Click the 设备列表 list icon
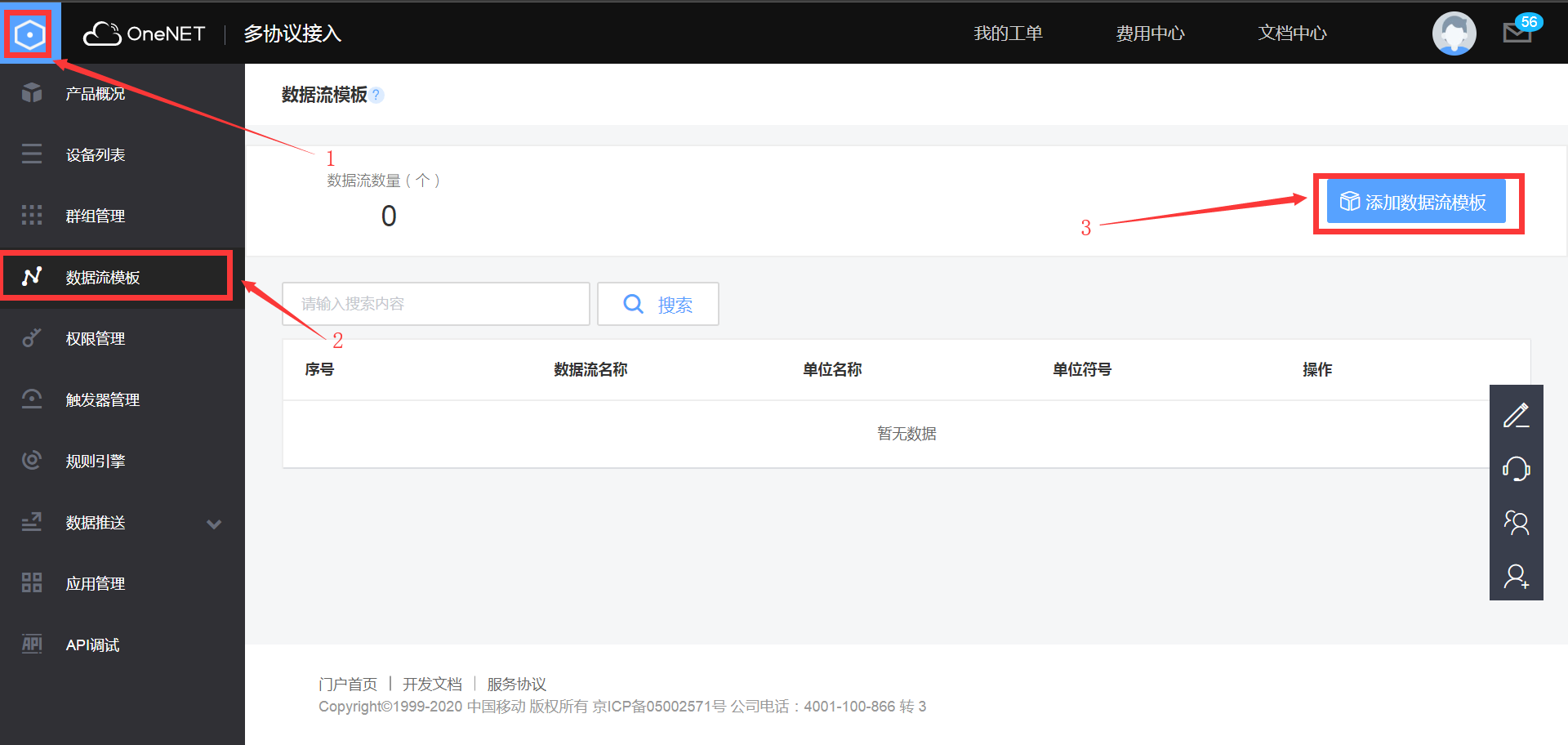The width and height of the screenshot is (1568, 745). pos(32,154)
